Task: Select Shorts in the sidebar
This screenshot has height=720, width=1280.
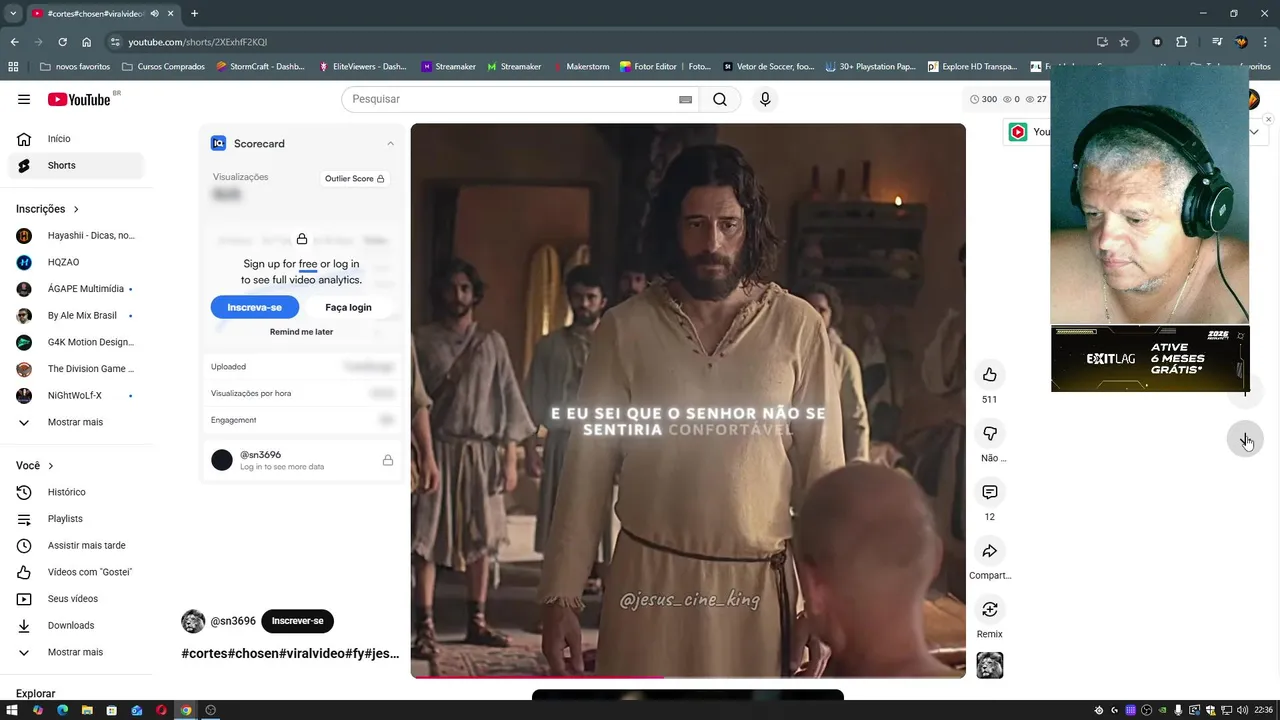Action: (76, 165)
